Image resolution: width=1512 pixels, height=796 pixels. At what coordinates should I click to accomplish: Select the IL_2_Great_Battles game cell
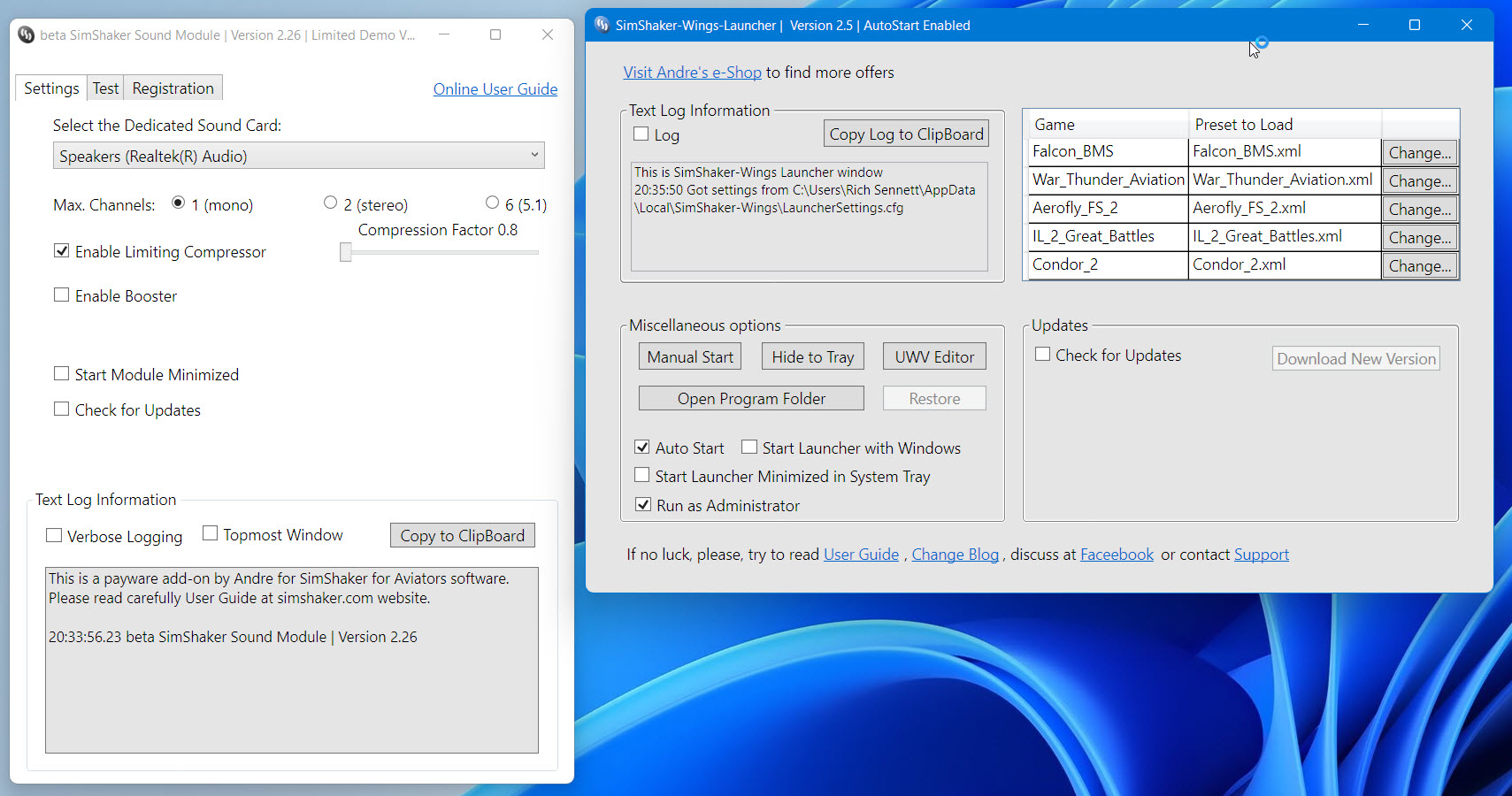(x=1108, y=237)
